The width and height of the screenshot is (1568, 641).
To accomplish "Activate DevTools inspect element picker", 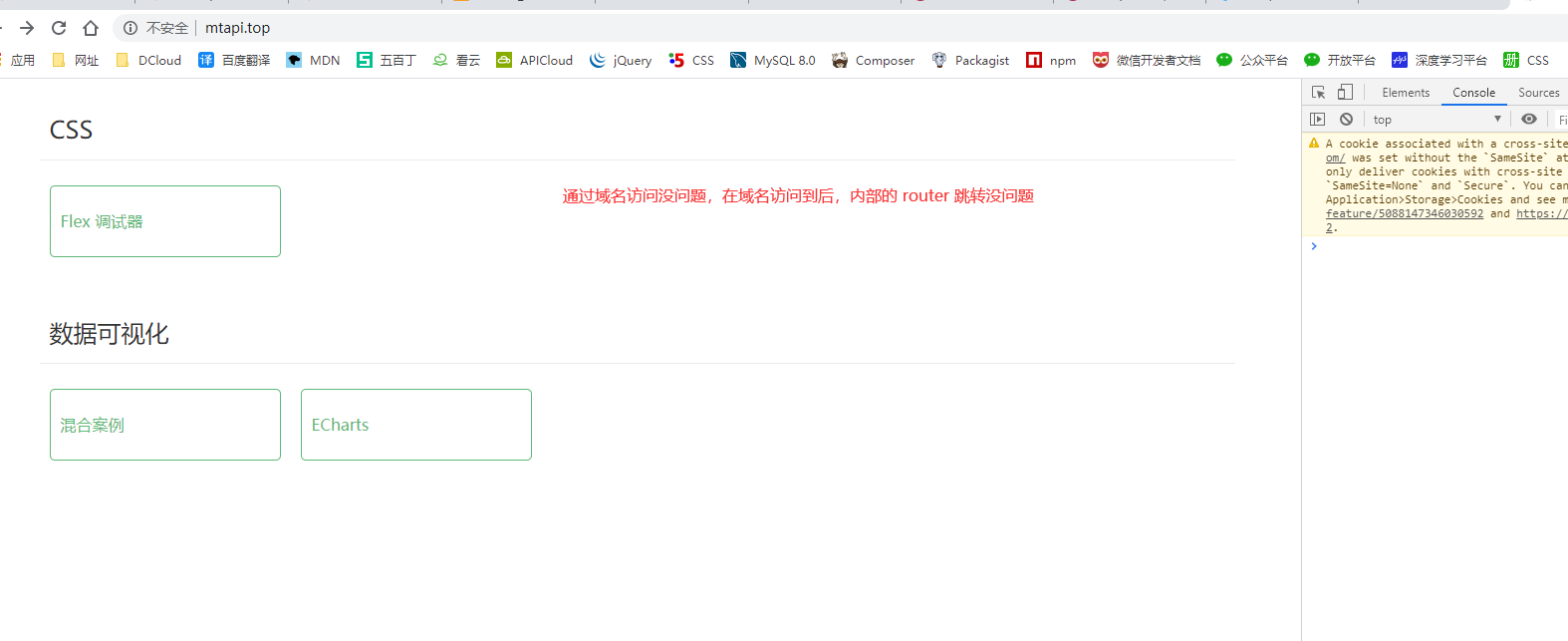I will click(x=1318, y=92).
